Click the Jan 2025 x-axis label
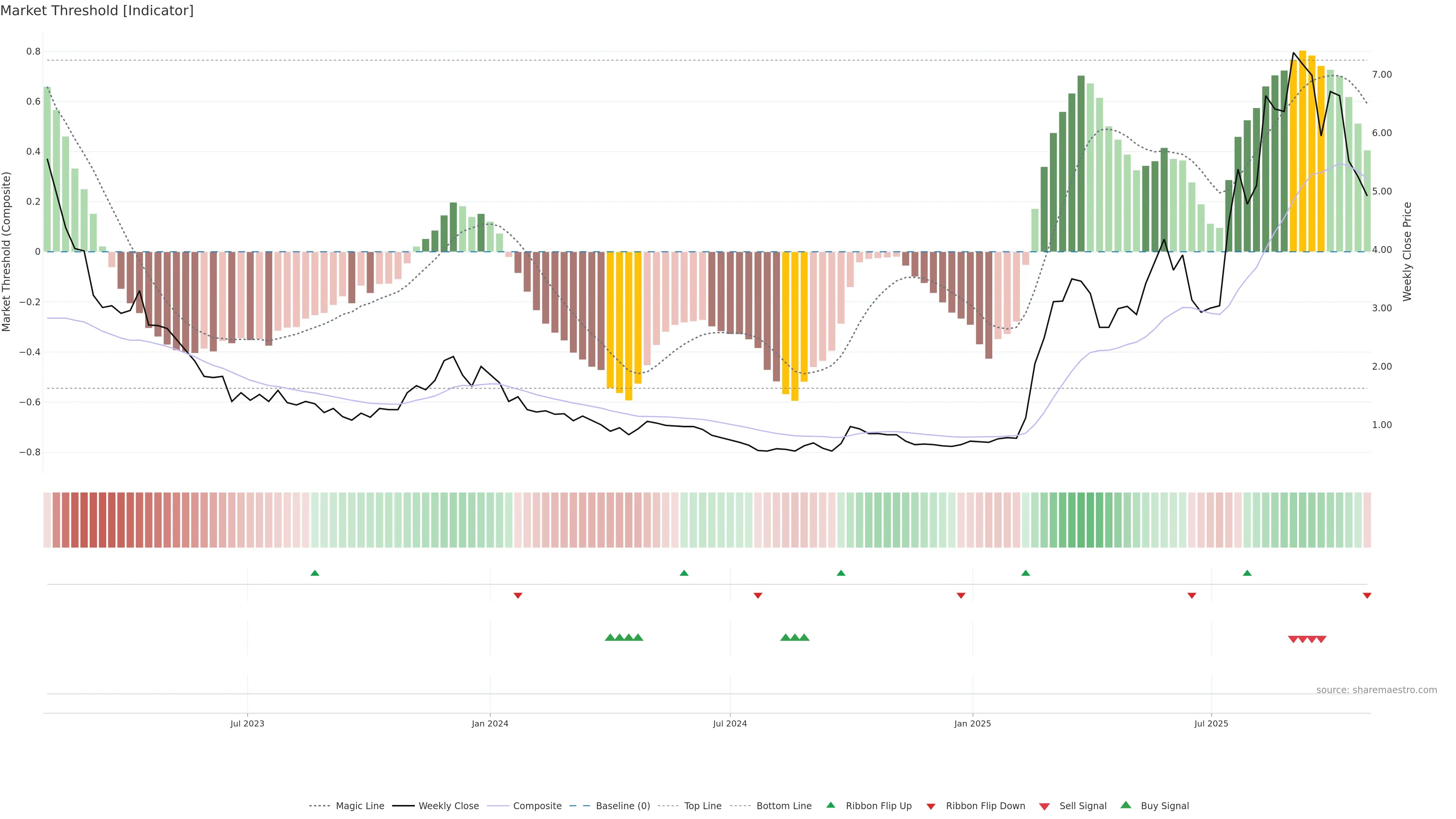The image size is (1456, 819). [972, 723]
